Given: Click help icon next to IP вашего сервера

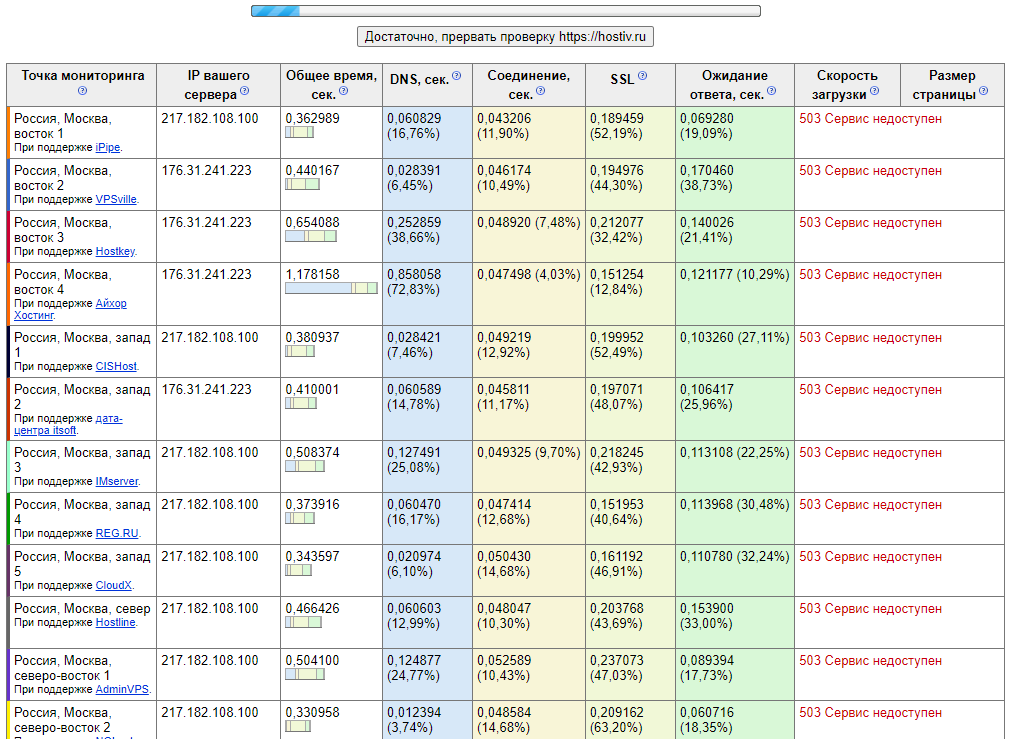Looking at the screenshot, I should pos(245,91).
